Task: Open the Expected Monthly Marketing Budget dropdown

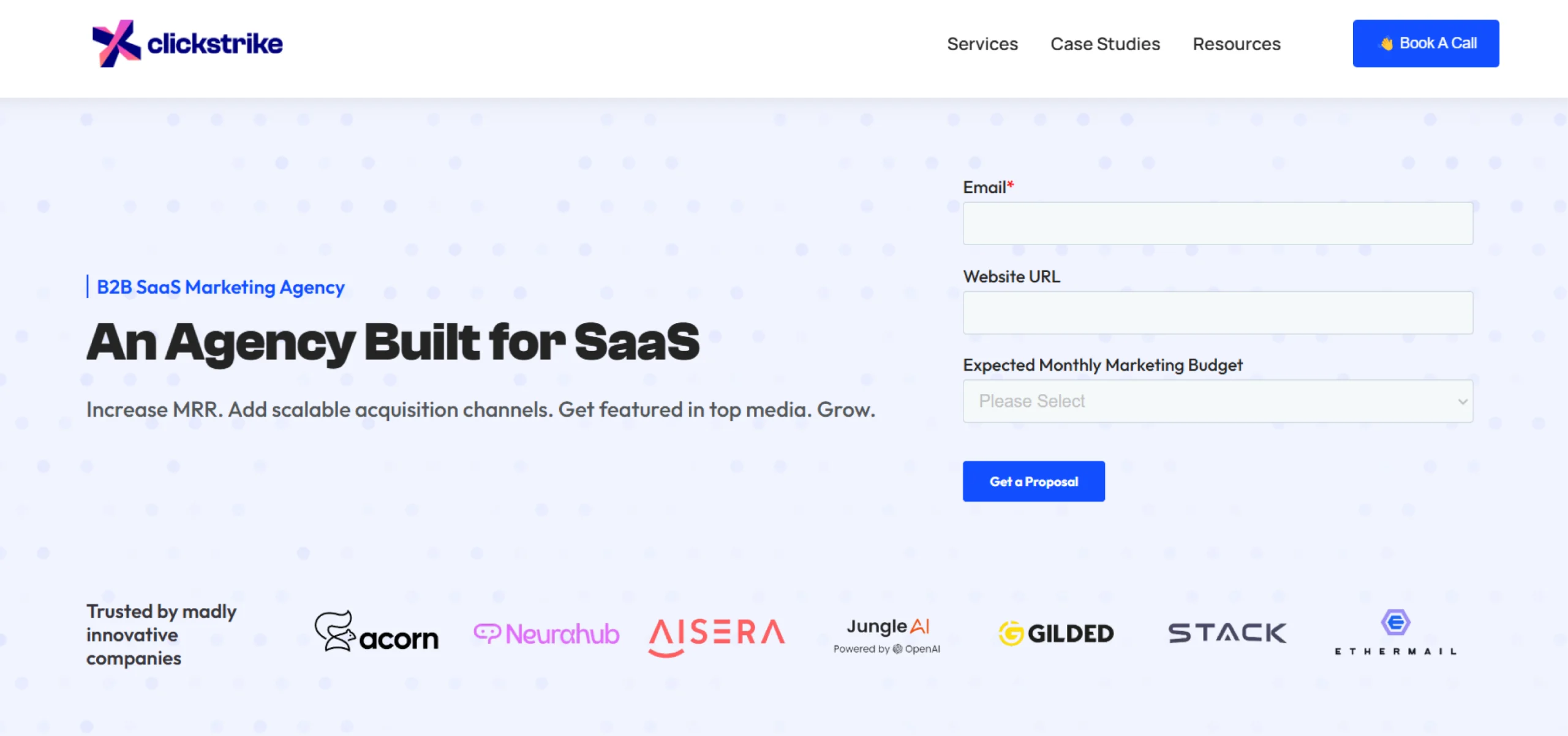Action: pos(1218,401)
